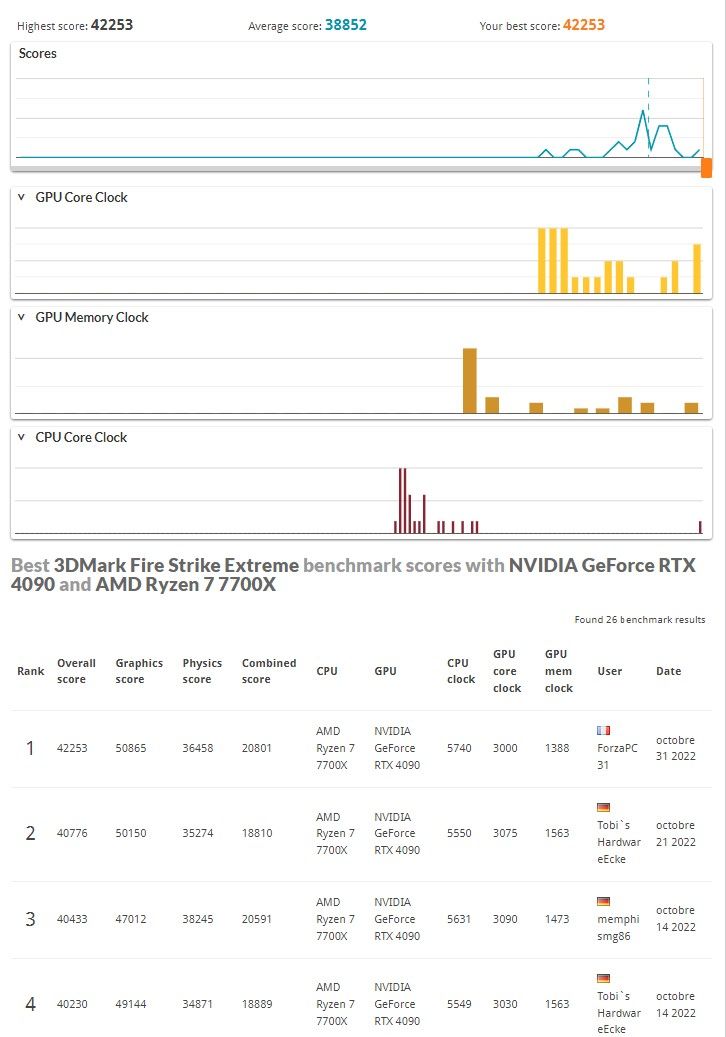726x1037 pixels.
Task: Click the GPU core clock column header
Action: (507, 671)
